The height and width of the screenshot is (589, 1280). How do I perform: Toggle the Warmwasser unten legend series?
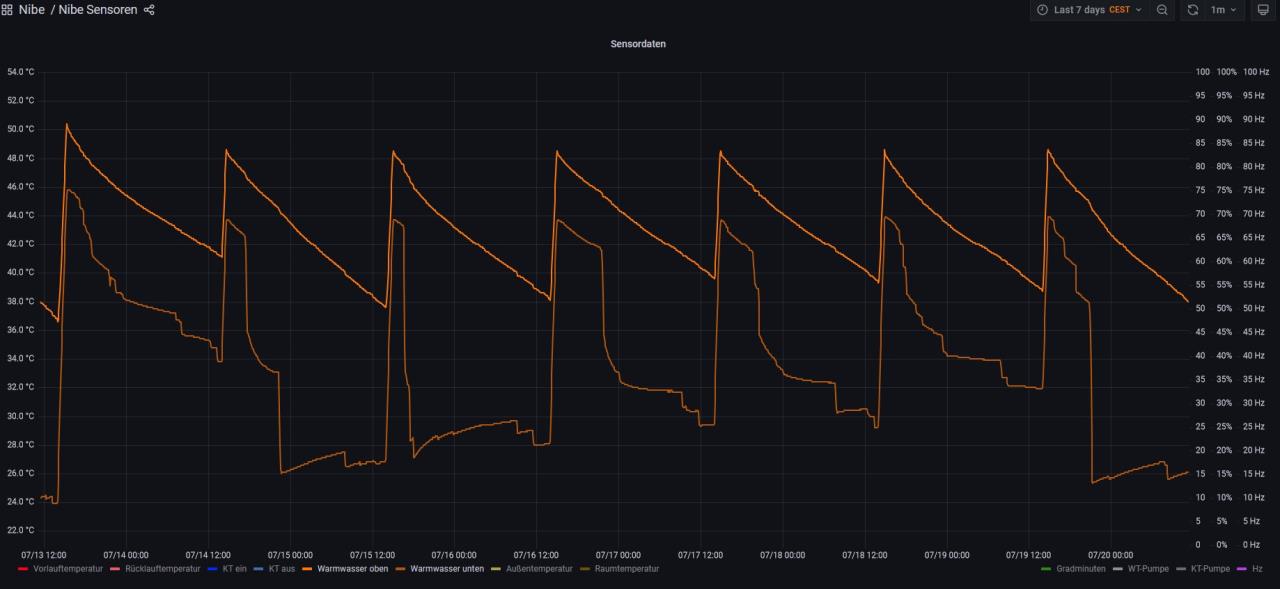(446, 569)
